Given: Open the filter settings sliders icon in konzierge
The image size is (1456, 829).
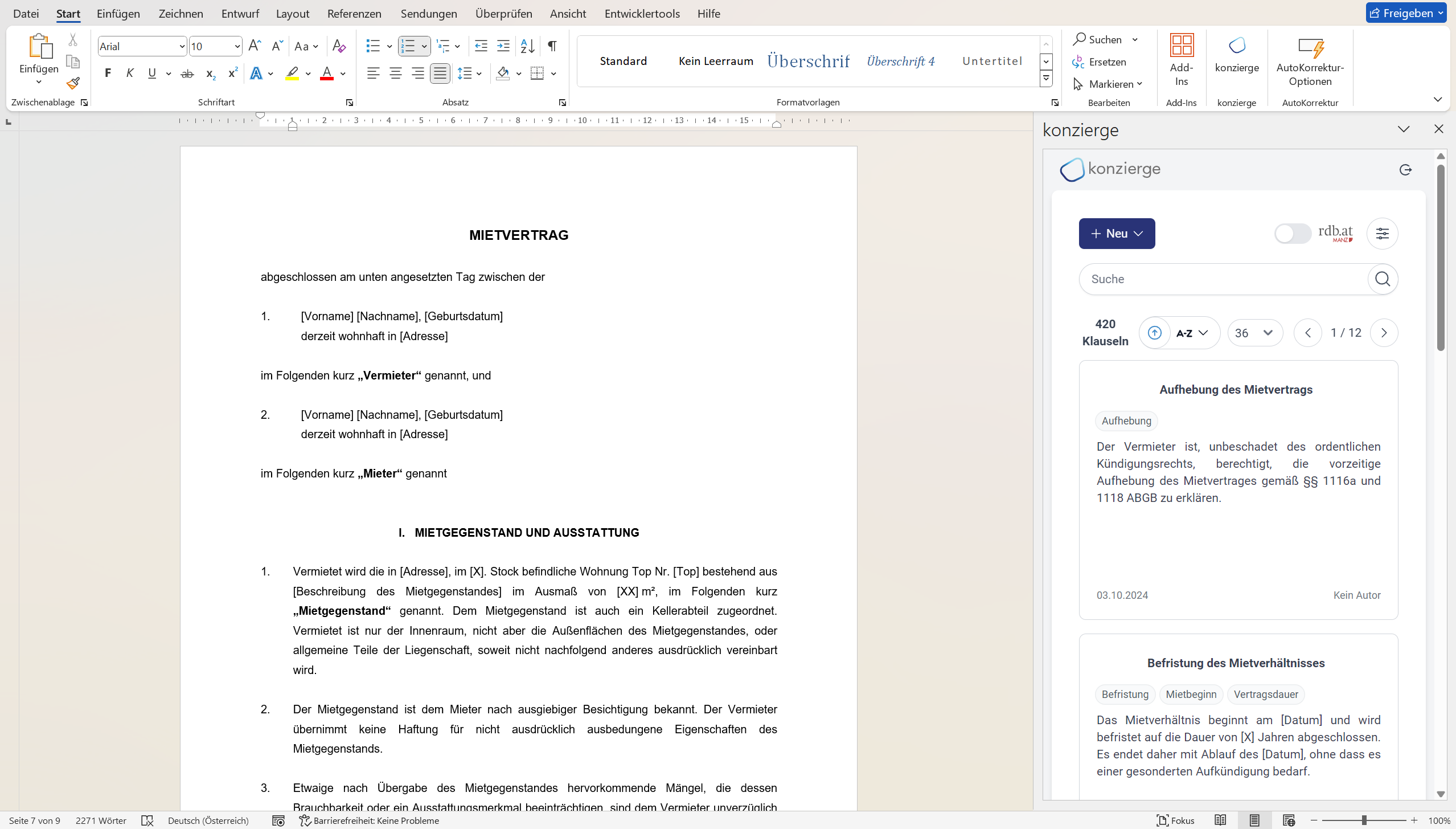Looking at the screenshot, I should tap(1383, 234).
